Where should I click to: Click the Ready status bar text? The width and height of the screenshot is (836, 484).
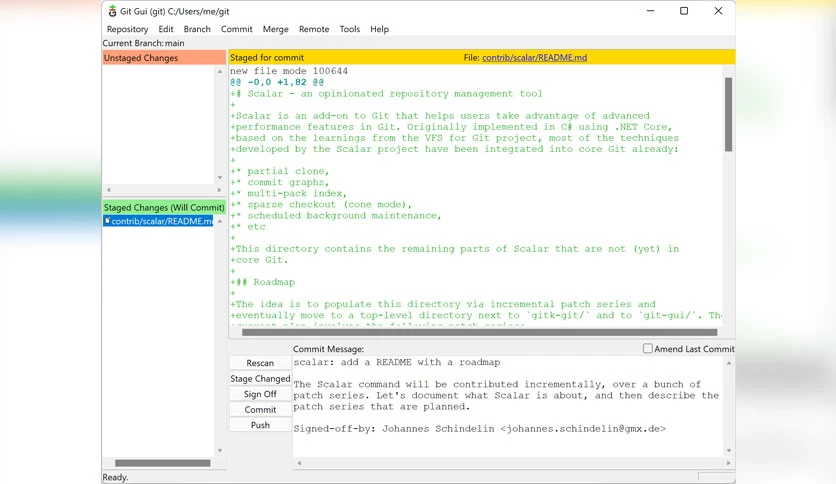coord(115,477)
